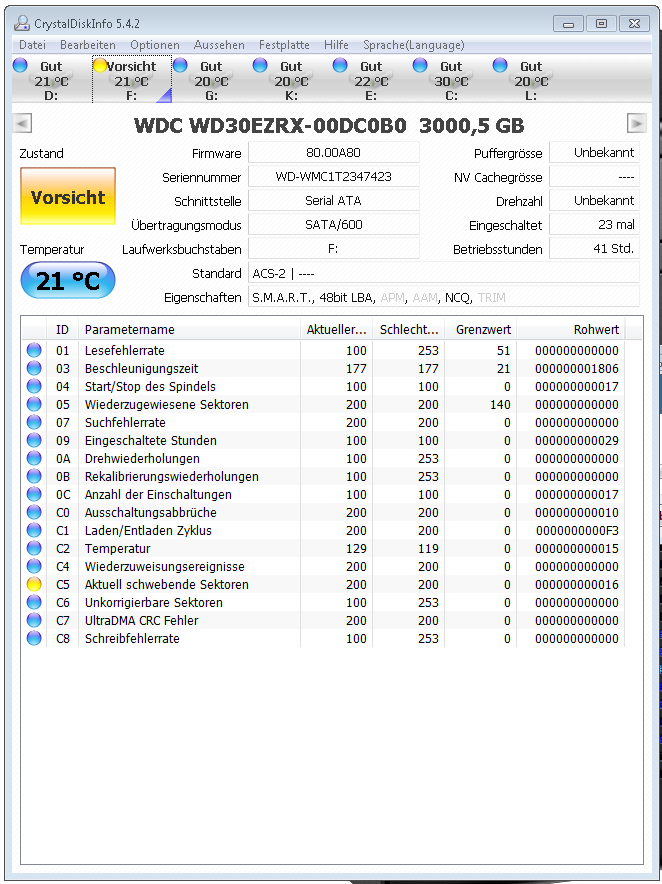Select drive L: disk tab
Screen dimensions: 662x884
tap(532, 80)
